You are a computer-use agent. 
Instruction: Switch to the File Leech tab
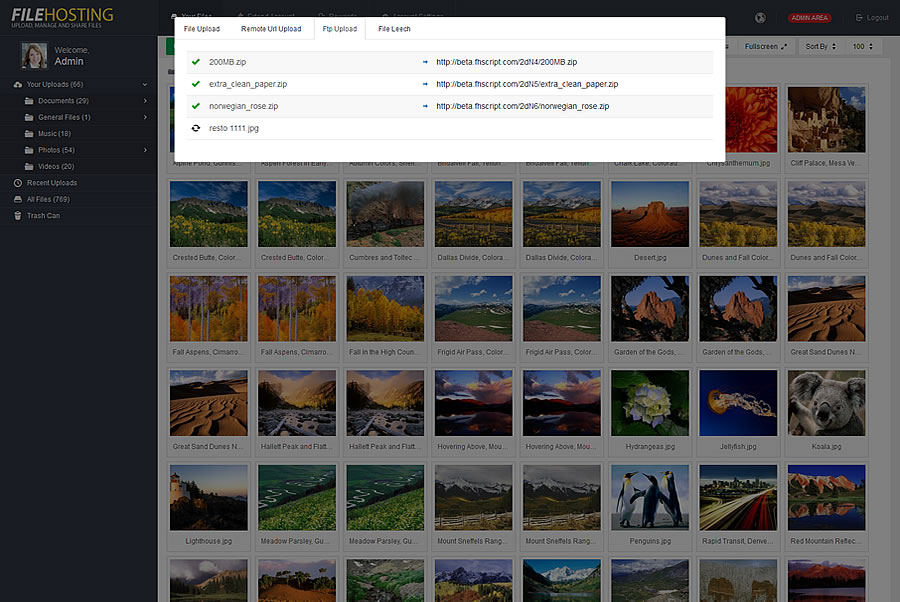click(x=394, y=29)
